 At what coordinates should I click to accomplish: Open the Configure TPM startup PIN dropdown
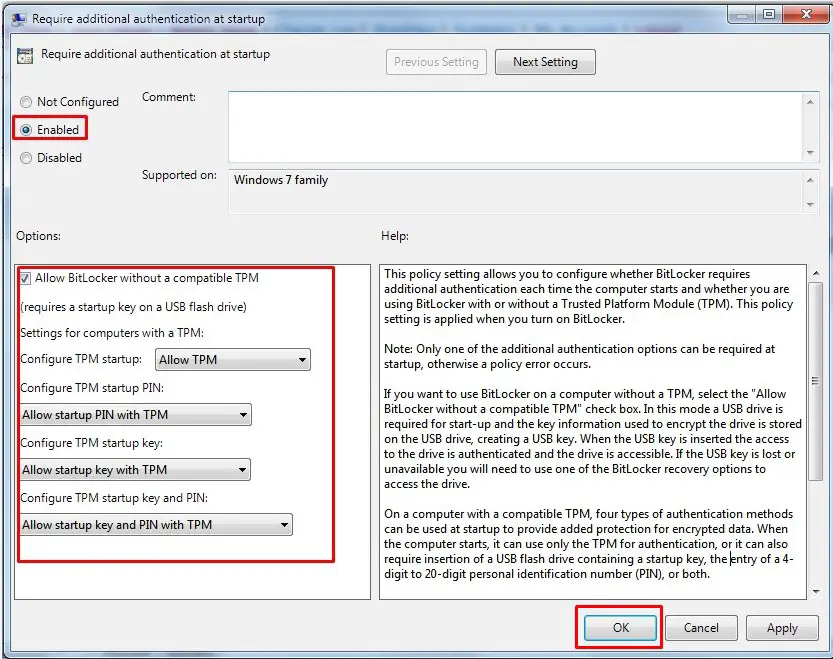135,415
